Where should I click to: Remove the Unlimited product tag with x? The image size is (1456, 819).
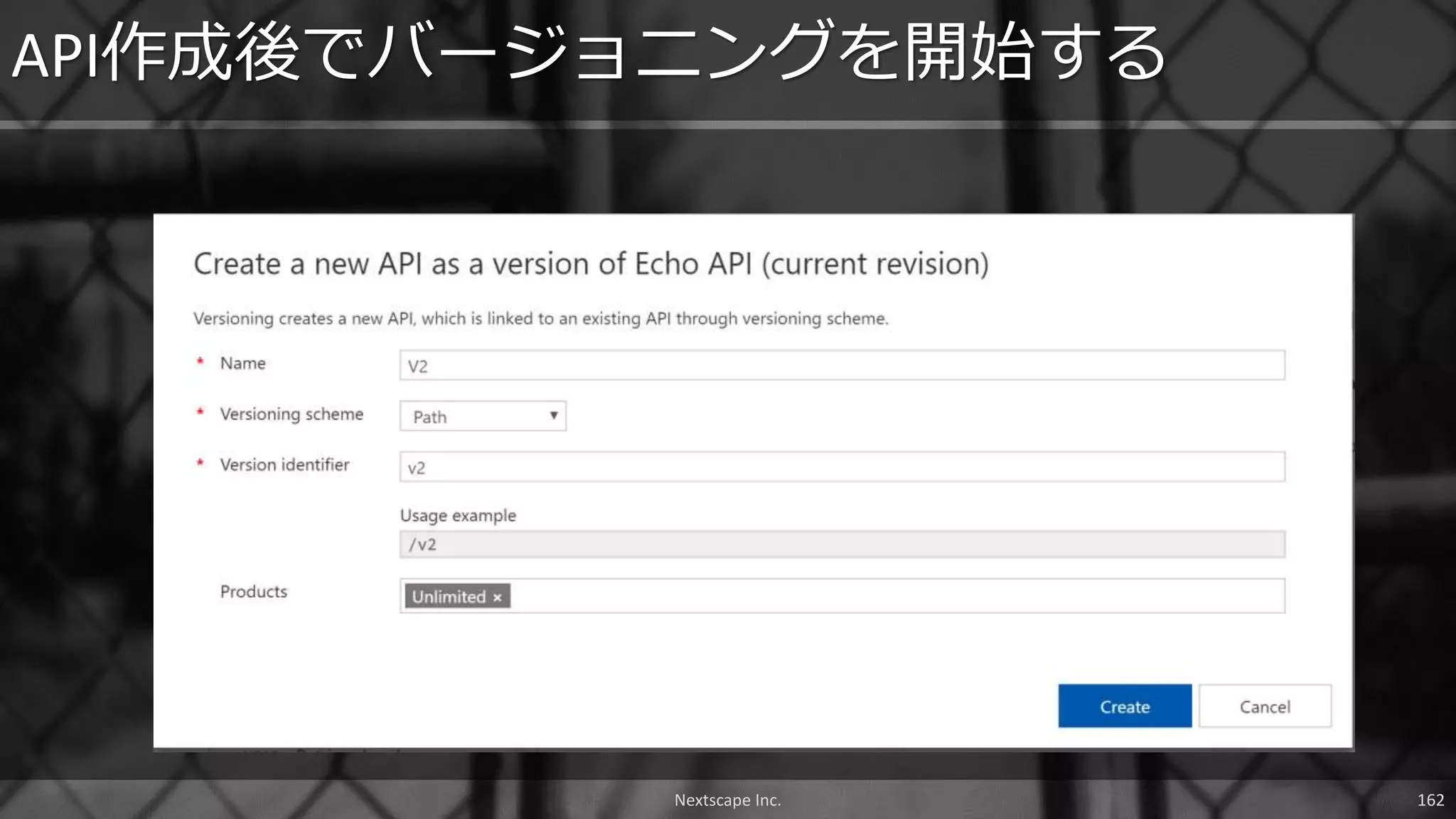(498, 597)
